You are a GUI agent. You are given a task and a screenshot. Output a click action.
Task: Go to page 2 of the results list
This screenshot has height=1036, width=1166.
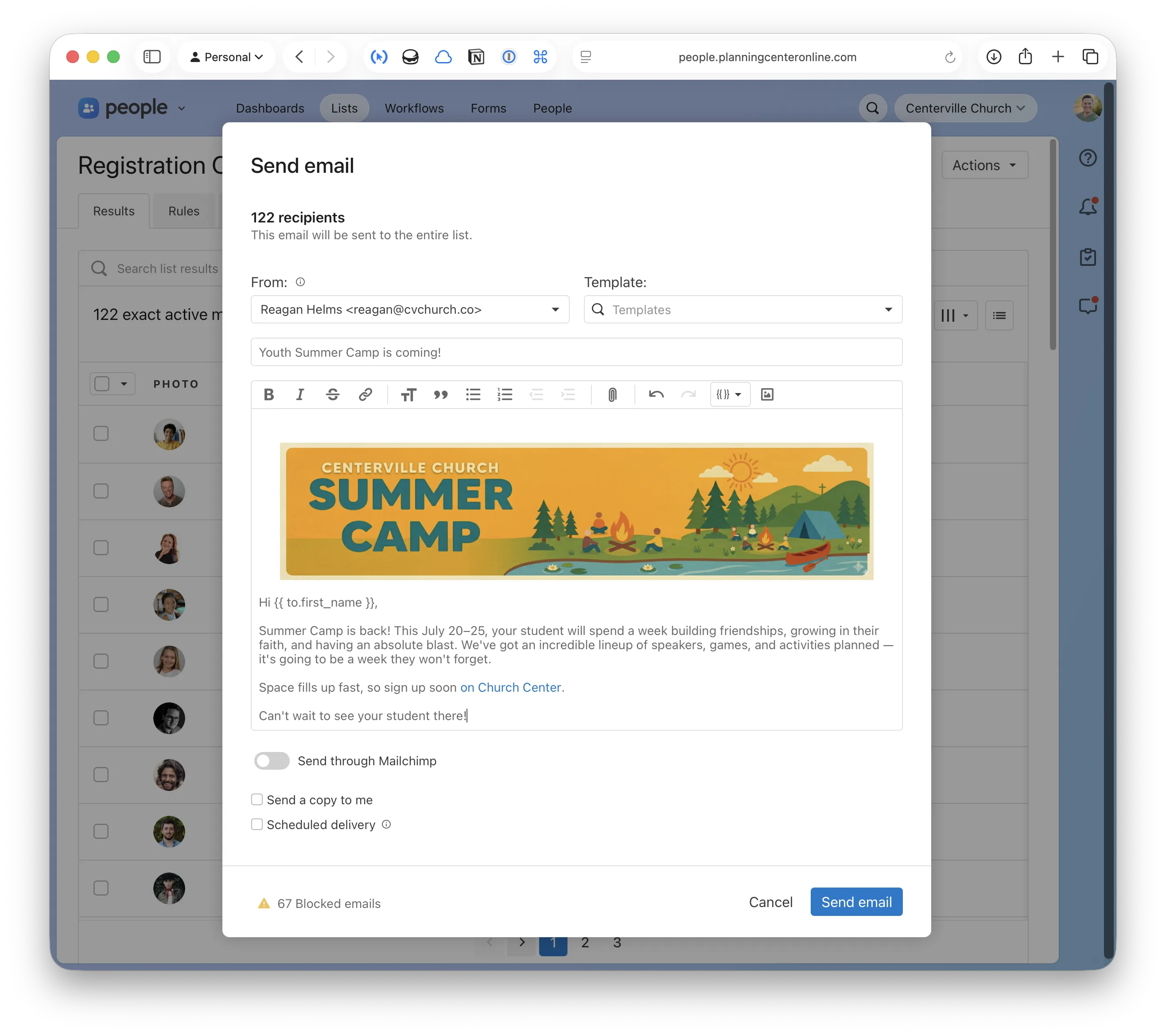click(x=585, y=943)
